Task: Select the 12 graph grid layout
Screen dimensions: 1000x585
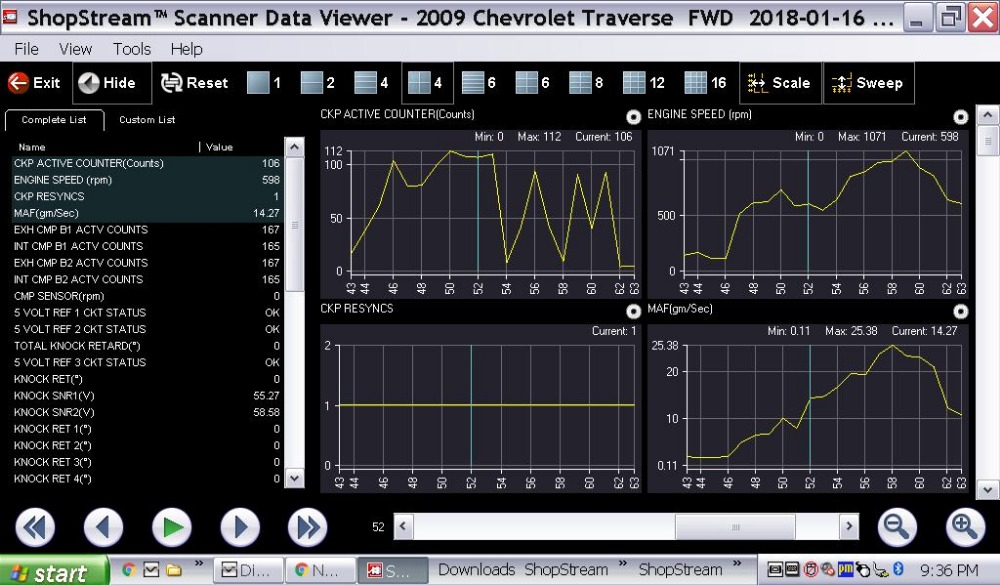Action: point(643,83)
